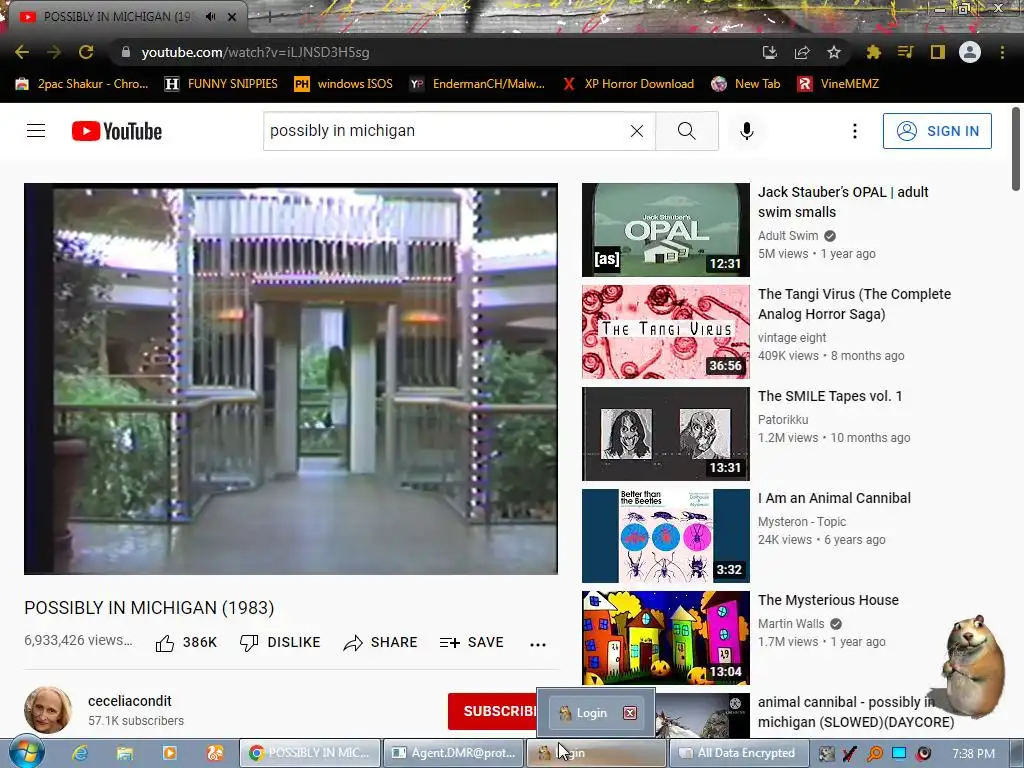Open Windows Explorer folder taskbar icon
1024x768 pixels.
coord(125,753)
